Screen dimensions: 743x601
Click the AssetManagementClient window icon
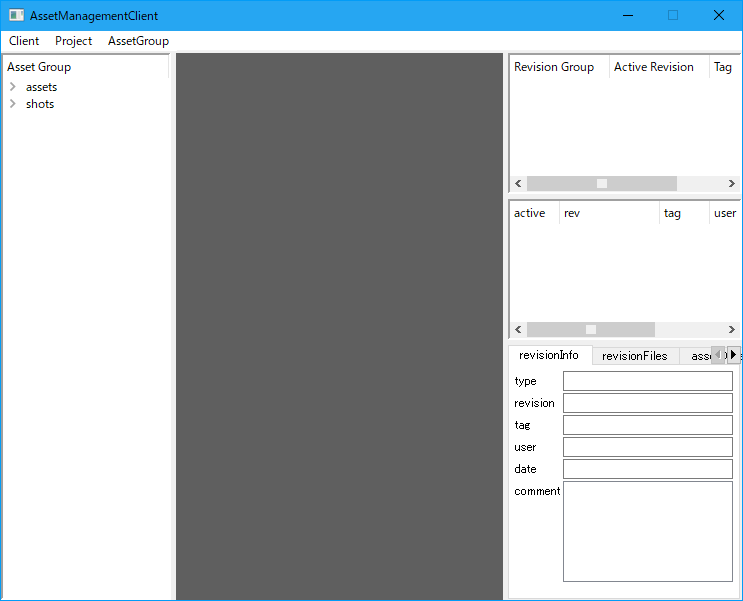(16, 15)
